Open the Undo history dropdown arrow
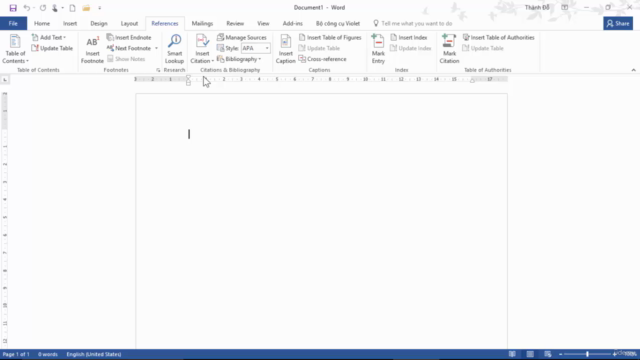 click(33, 8)
